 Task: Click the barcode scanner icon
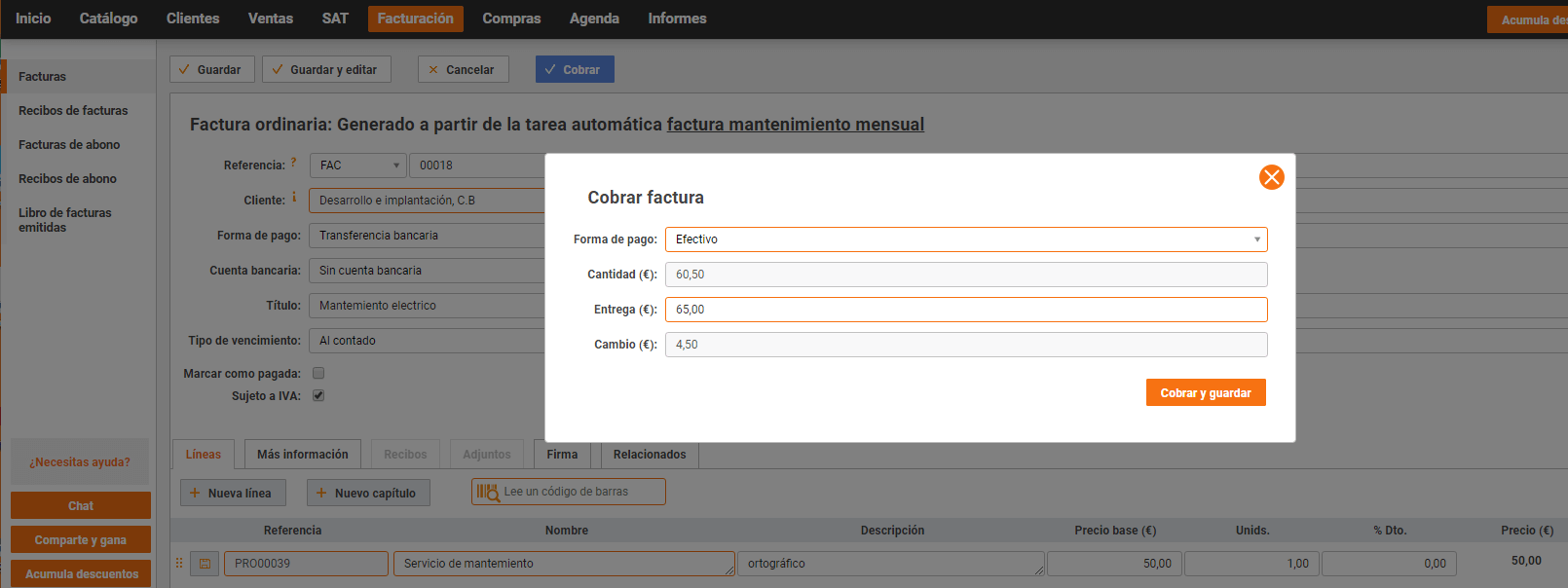pyautogui.click(x=487, y=493)
